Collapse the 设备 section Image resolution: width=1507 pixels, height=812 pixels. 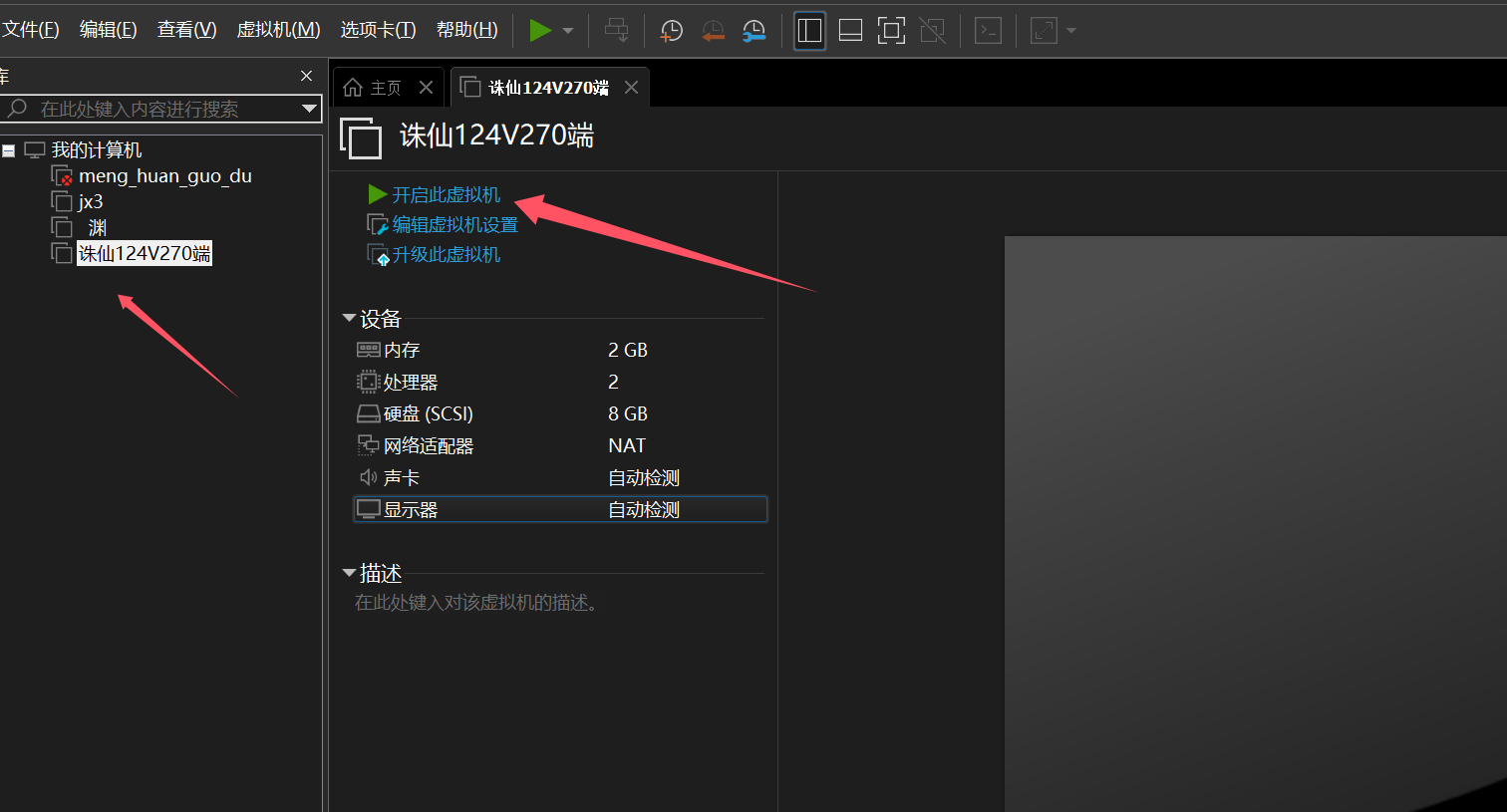coord(349,319)
